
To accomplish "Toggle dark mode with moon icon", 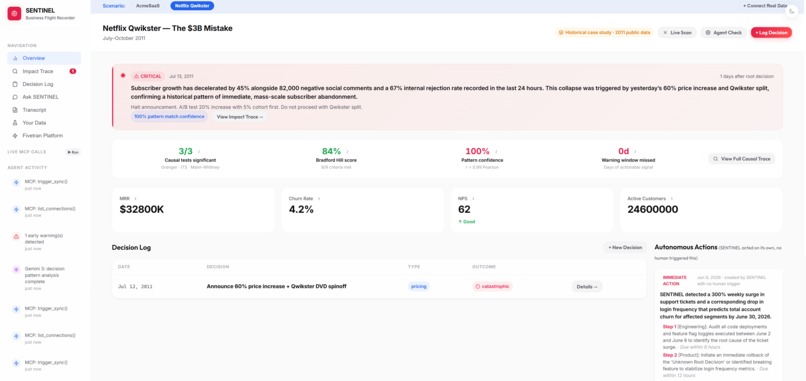I will pyautogui.click(x=793, y=11).
